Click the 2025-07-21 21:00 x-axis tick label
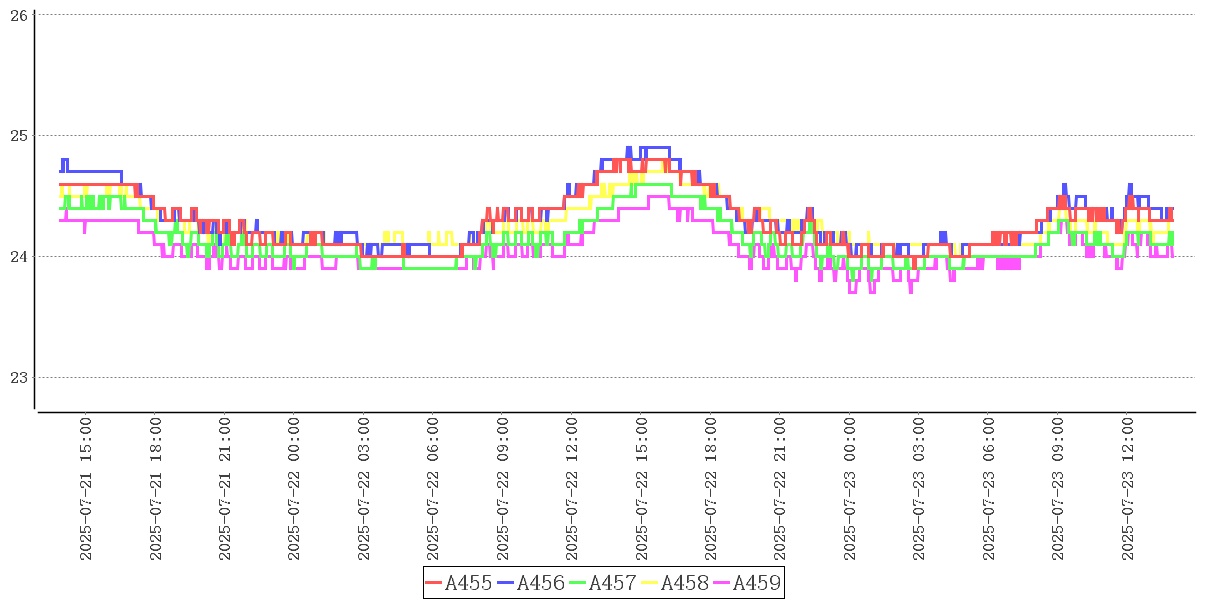This screenshot has width=1207, height=600. (x=225, y=489)
